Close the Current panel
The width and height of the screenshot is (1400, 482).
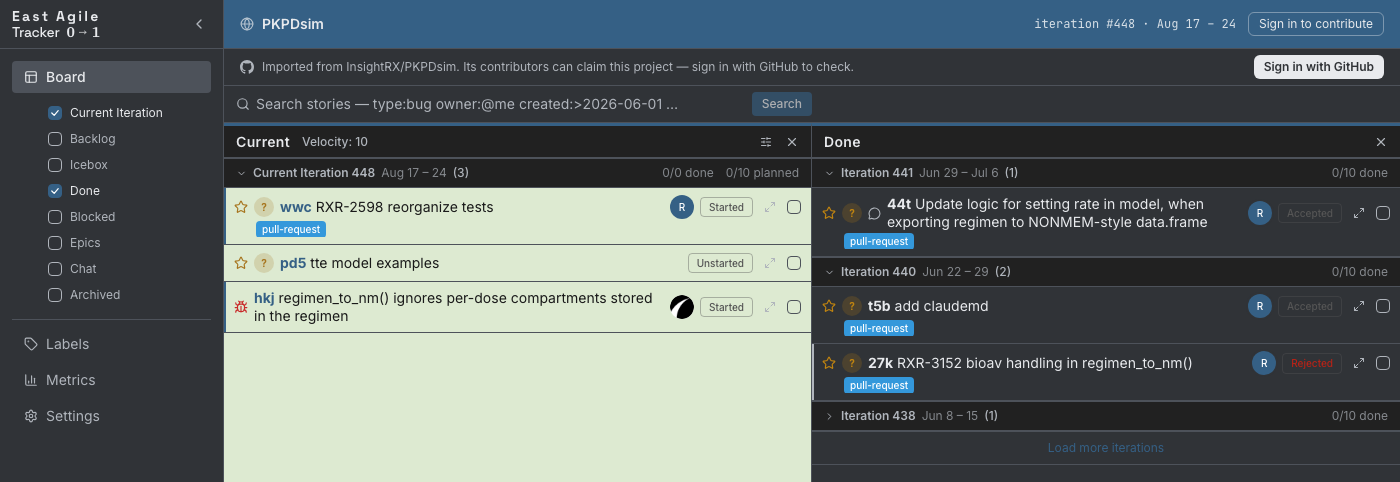[x=792, y=142]
